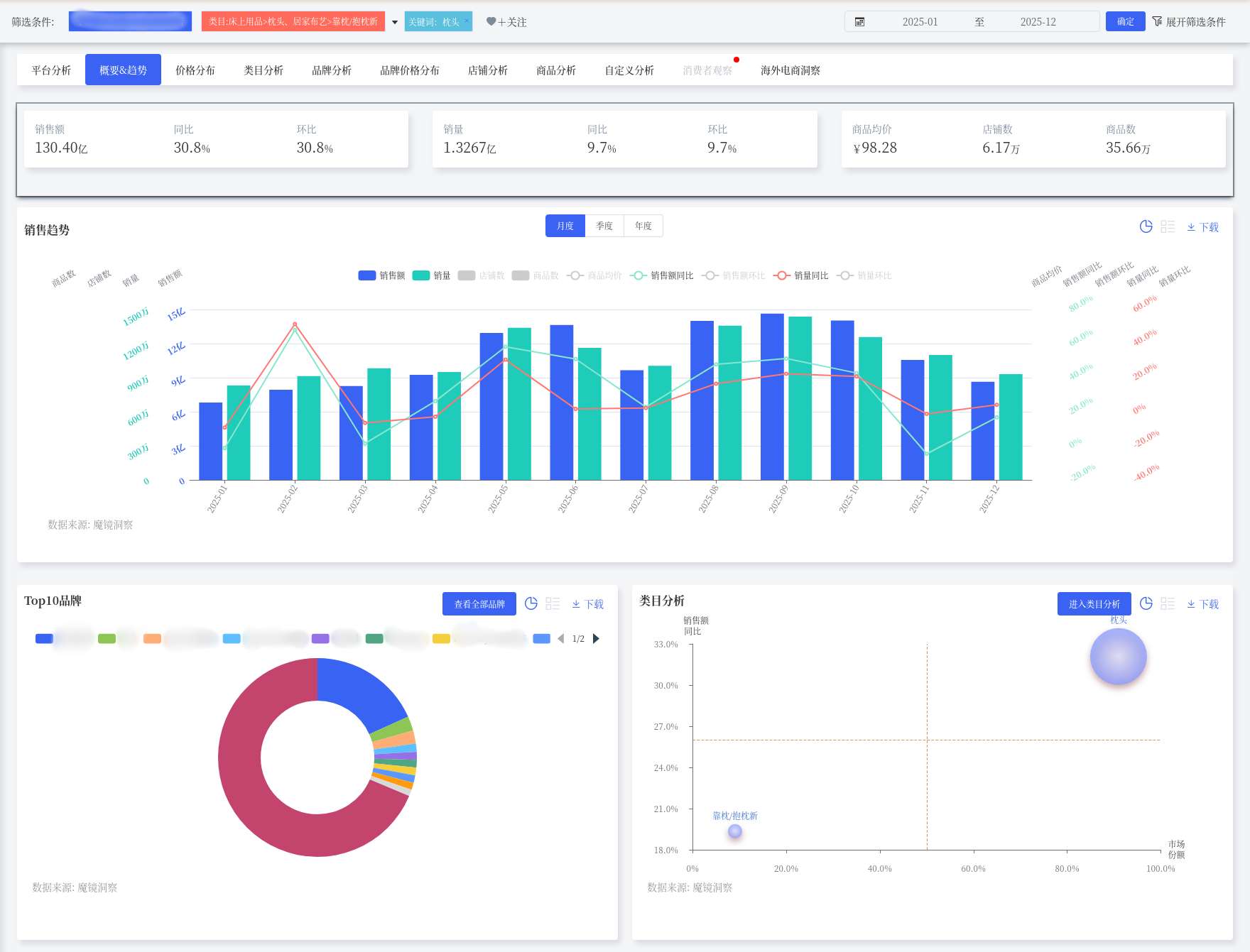Switch to 品牌分析 tab

332,70
